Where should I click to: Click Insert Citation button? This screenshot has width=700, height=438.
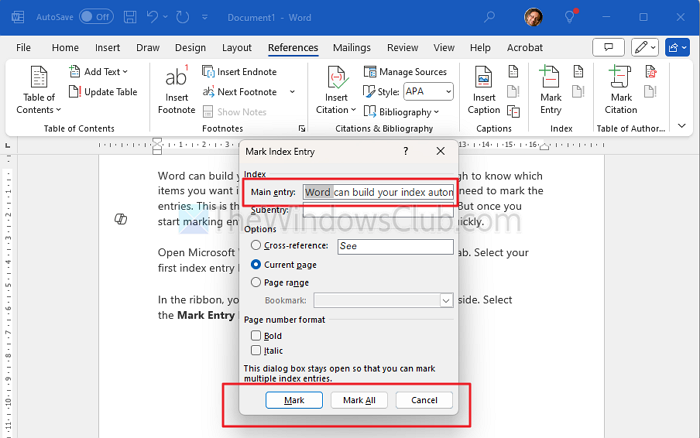pos(336,90)
